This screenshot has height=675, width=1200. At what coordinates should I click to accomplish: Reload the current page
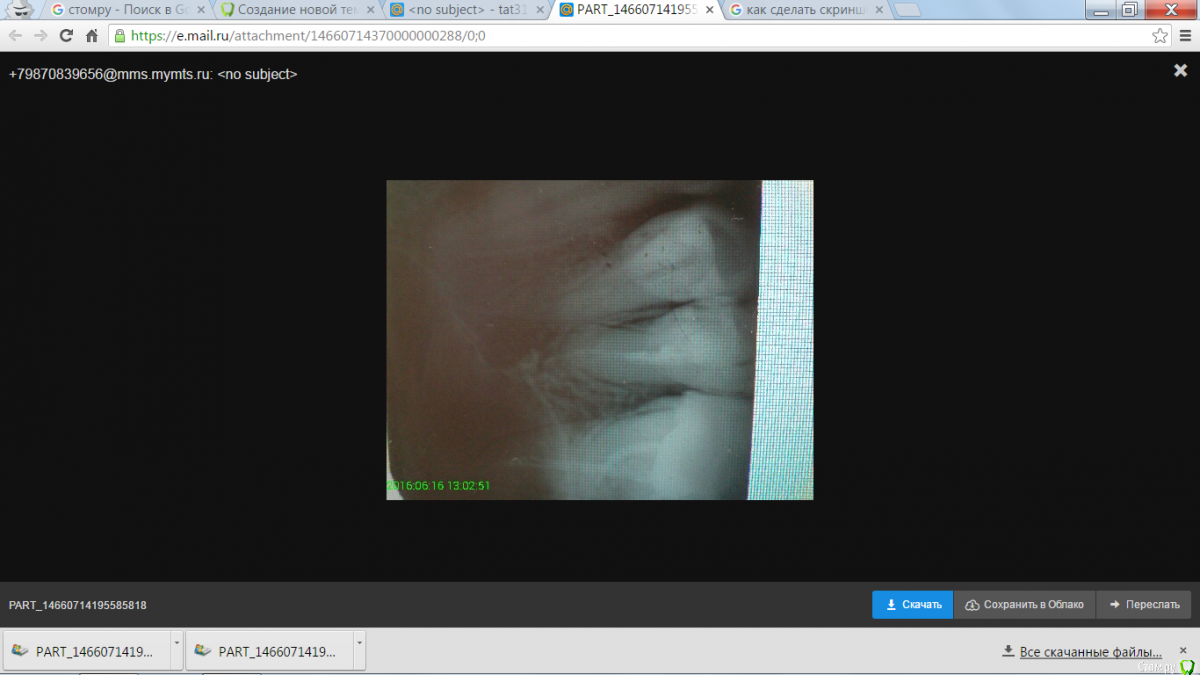click(x=66, y=35)
